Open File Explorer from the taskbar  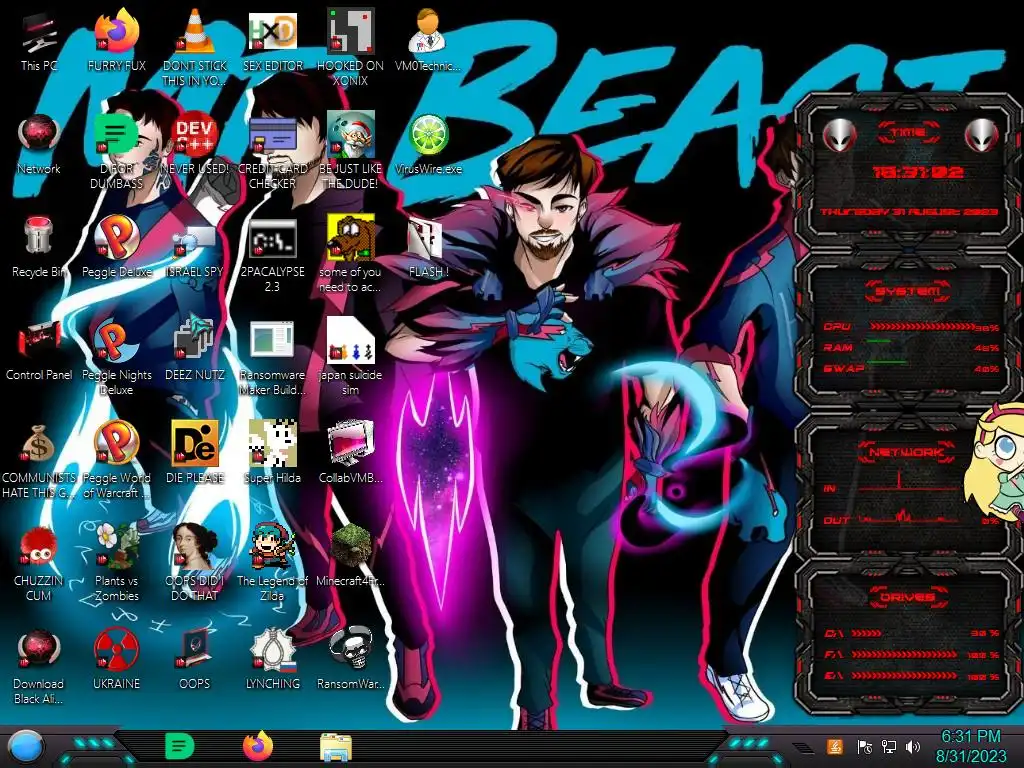pos(336,747)
